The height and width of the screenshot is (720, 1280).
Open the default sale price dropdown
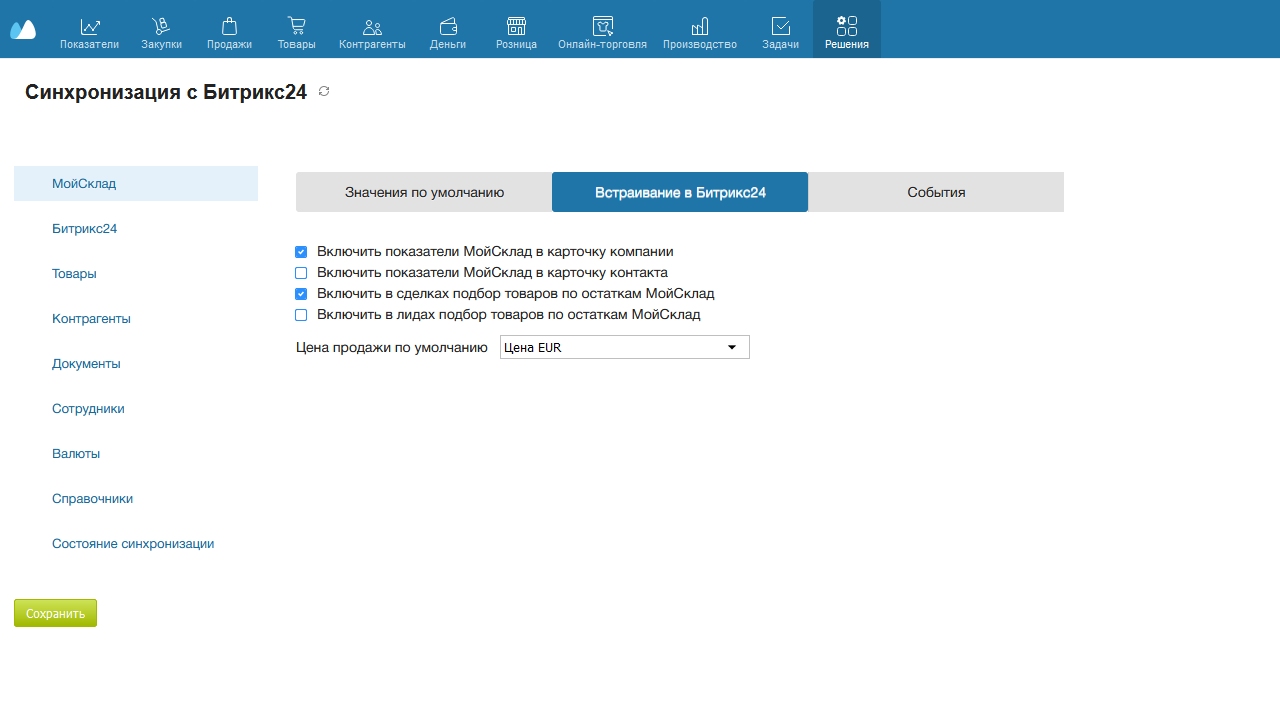point(624,347)
